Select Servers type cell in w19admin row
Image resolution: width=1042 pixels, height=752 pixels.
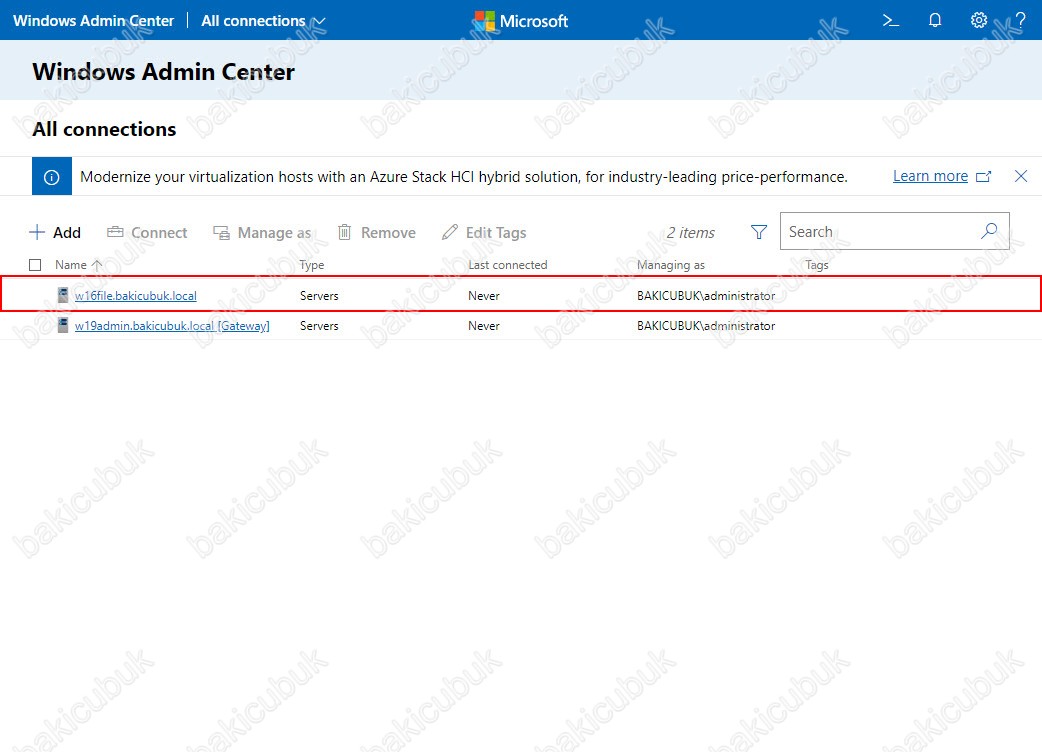pyautogui.click(x=319, y=326)
